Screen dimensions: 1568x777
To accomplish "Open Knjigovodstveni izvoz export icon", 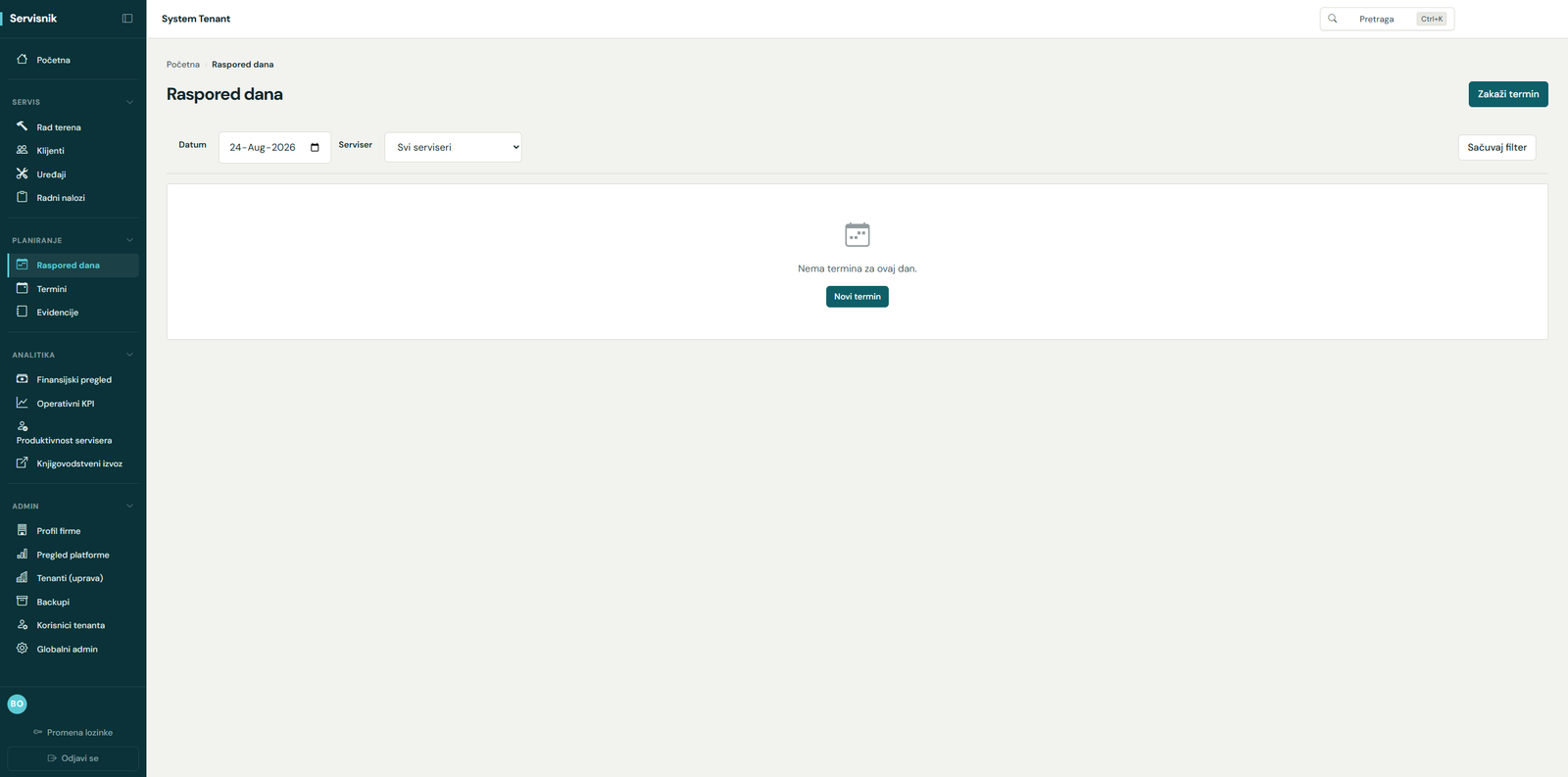I will 22,462.
